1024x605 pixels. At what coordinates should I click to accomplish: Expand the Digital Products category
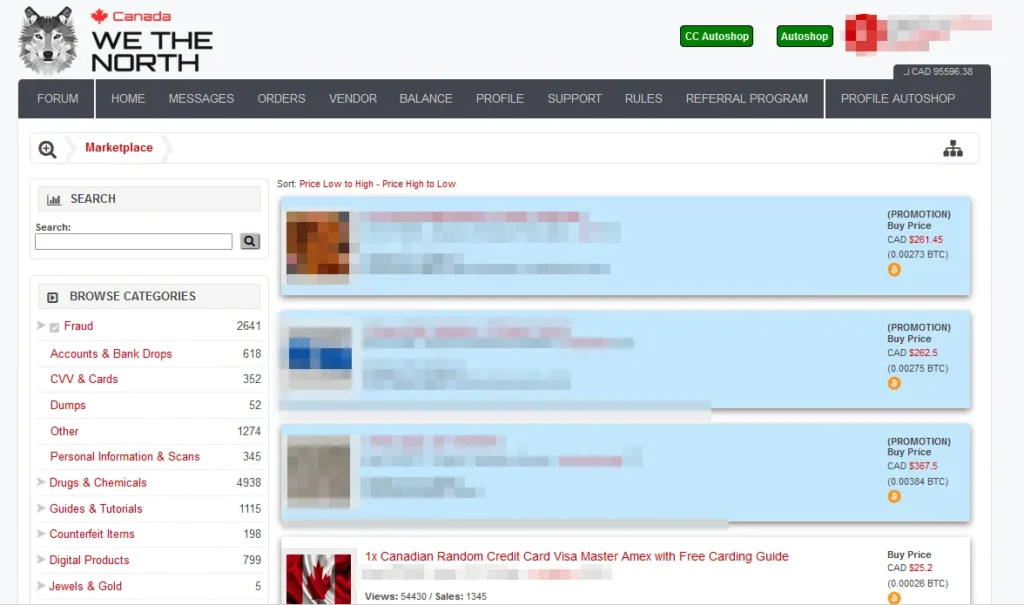41,560
